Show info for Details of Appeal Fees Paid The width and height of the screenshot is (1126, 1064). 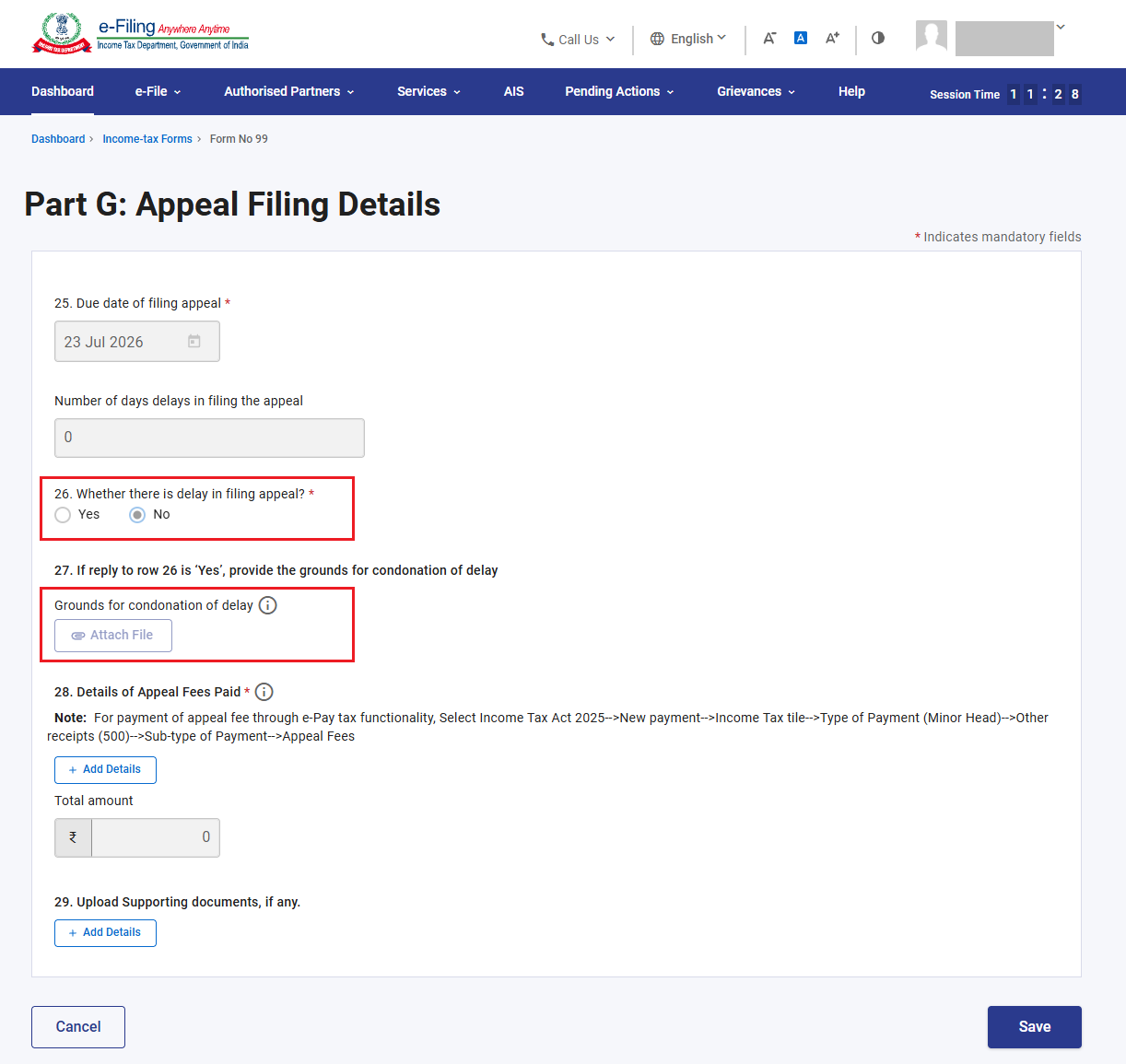click(x=264, y=692)
